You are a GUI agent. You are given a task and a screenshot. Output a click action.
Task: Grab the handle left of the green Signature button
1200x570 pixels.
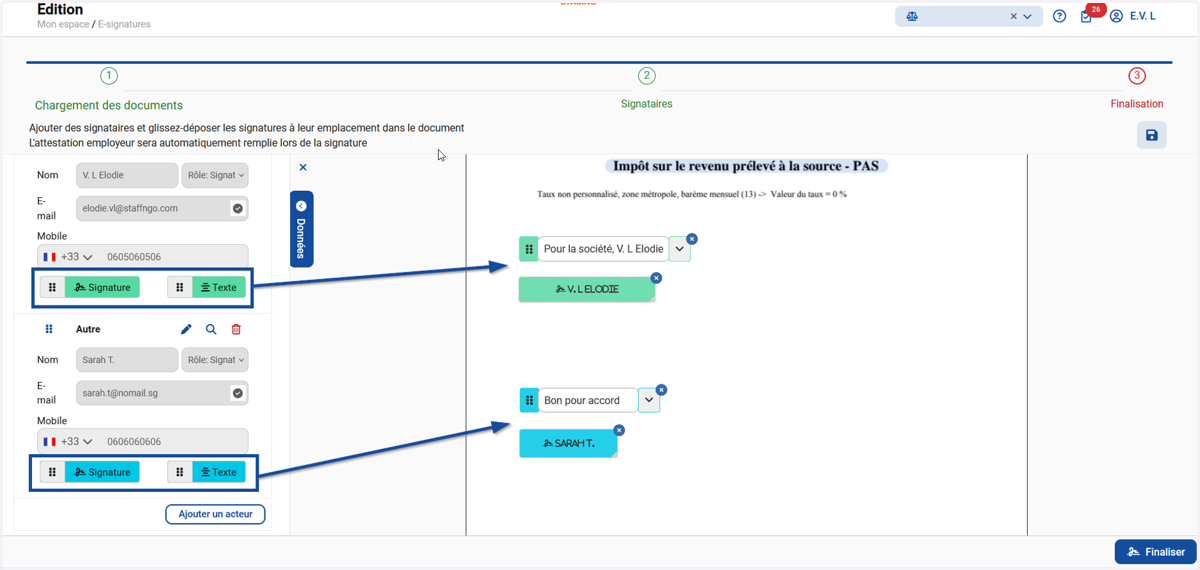(x=53, y=287)
